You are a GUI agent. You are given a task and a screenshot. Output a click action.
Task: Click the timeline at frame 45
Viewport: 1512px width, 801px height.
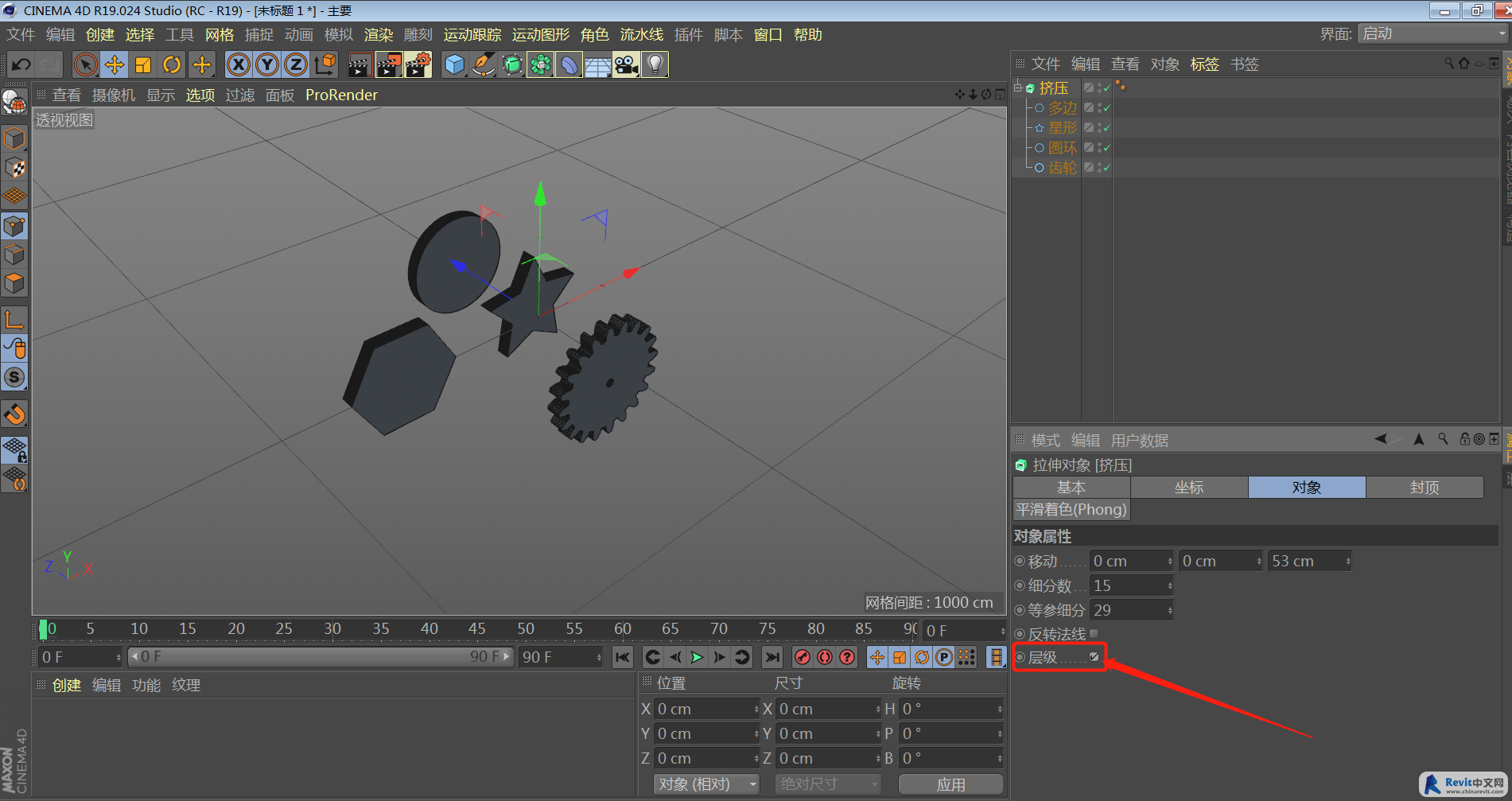click(x=477, y=629)
